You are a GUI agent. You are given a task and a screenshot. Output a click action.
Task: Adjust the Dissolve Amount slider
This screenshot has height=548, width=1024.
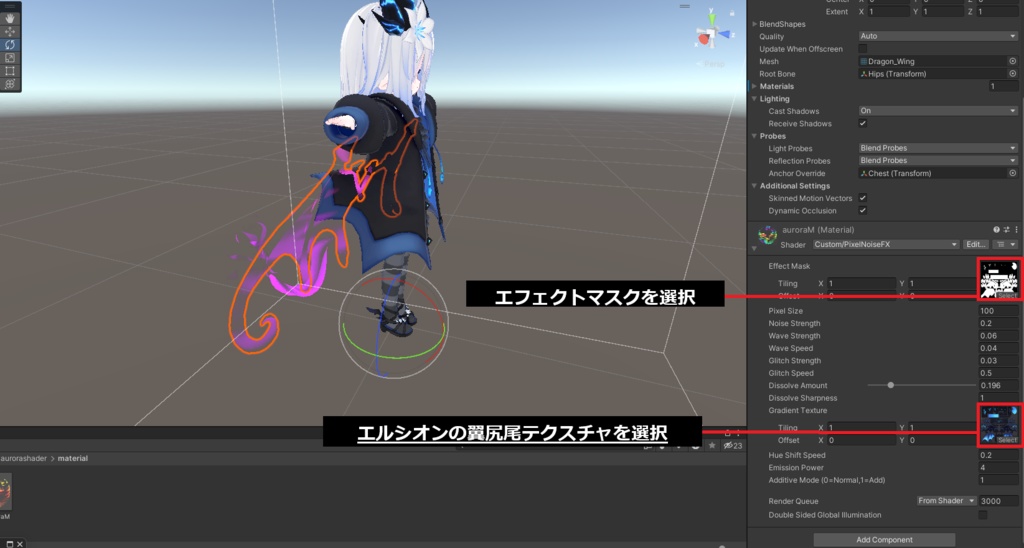tap(921, 385)
